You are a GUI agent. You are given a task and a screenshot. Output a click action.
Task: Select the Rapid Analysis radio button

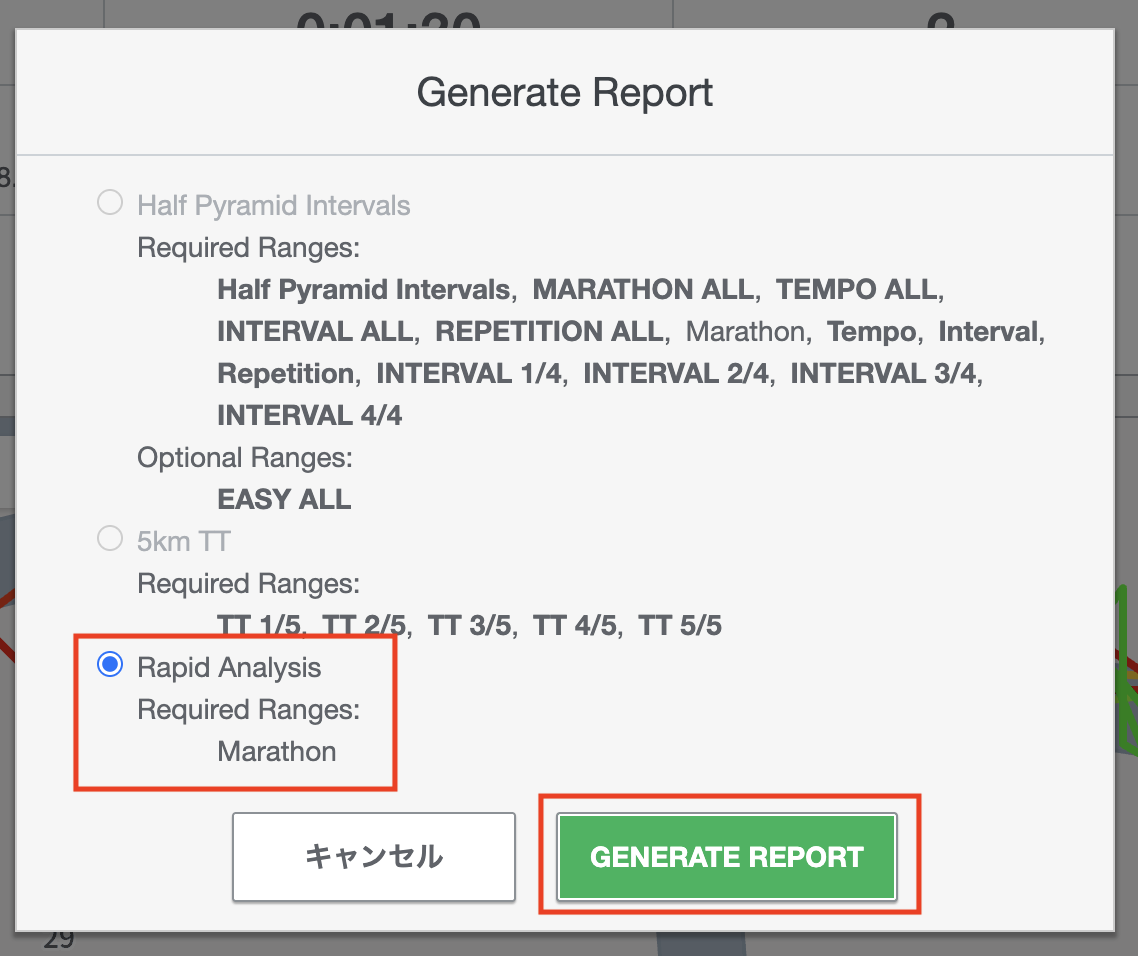point(110,666)
